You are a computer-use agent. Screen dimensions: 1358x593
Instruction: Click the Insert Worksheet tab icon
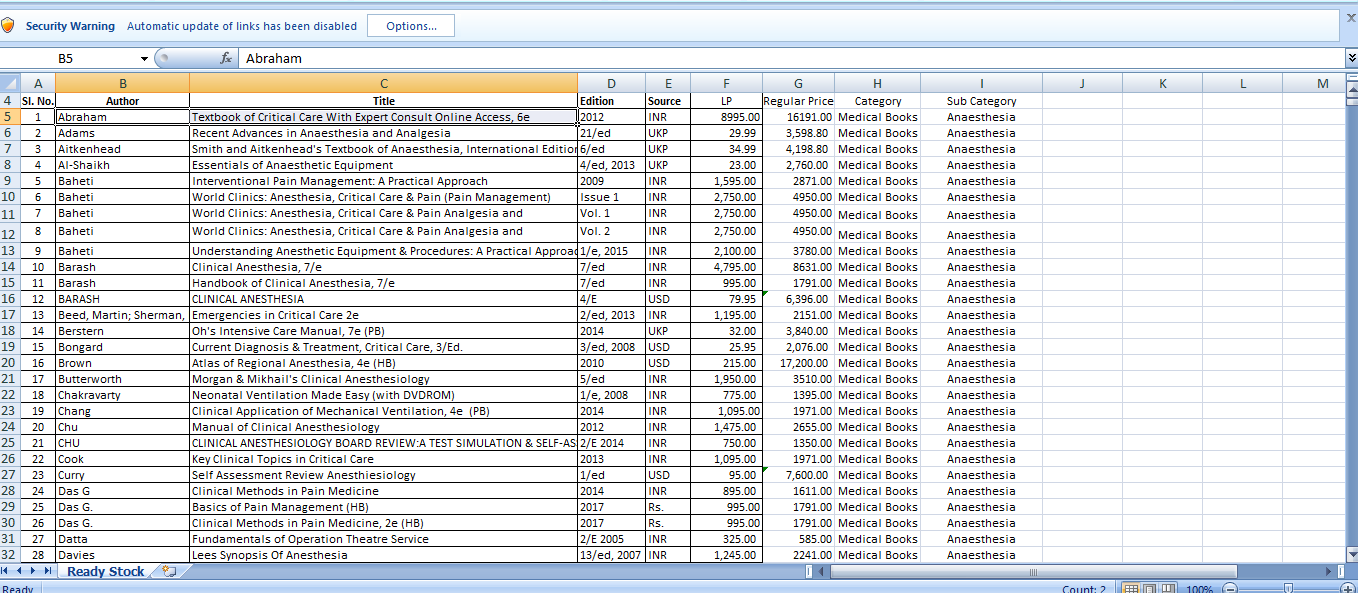click(169, 572)
